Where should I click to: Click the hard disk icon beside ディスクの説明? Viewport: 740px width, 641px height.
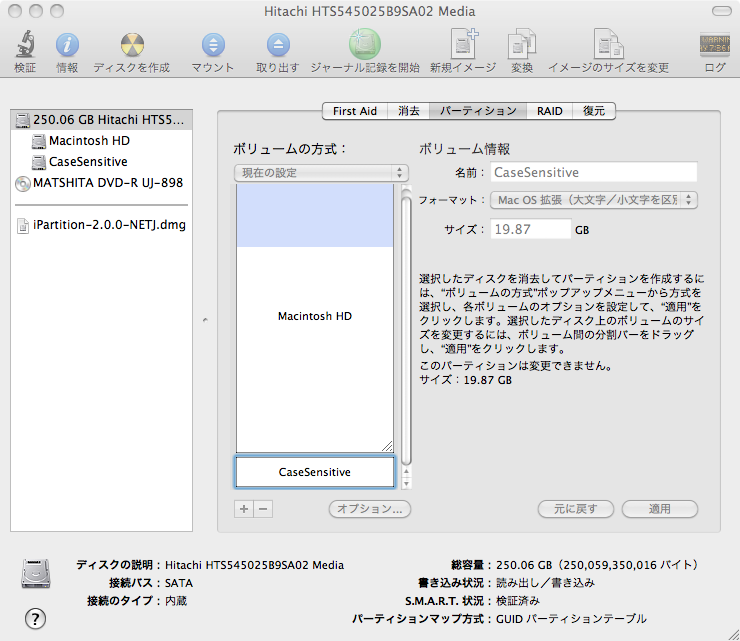click(36, 574)
